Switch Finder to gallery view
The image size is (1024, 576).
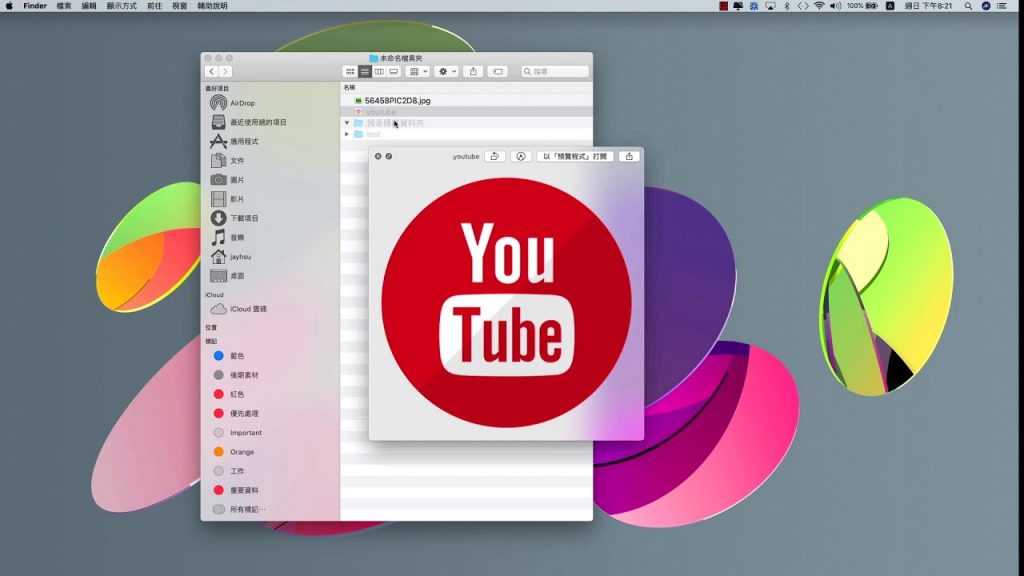click(394, 72)
